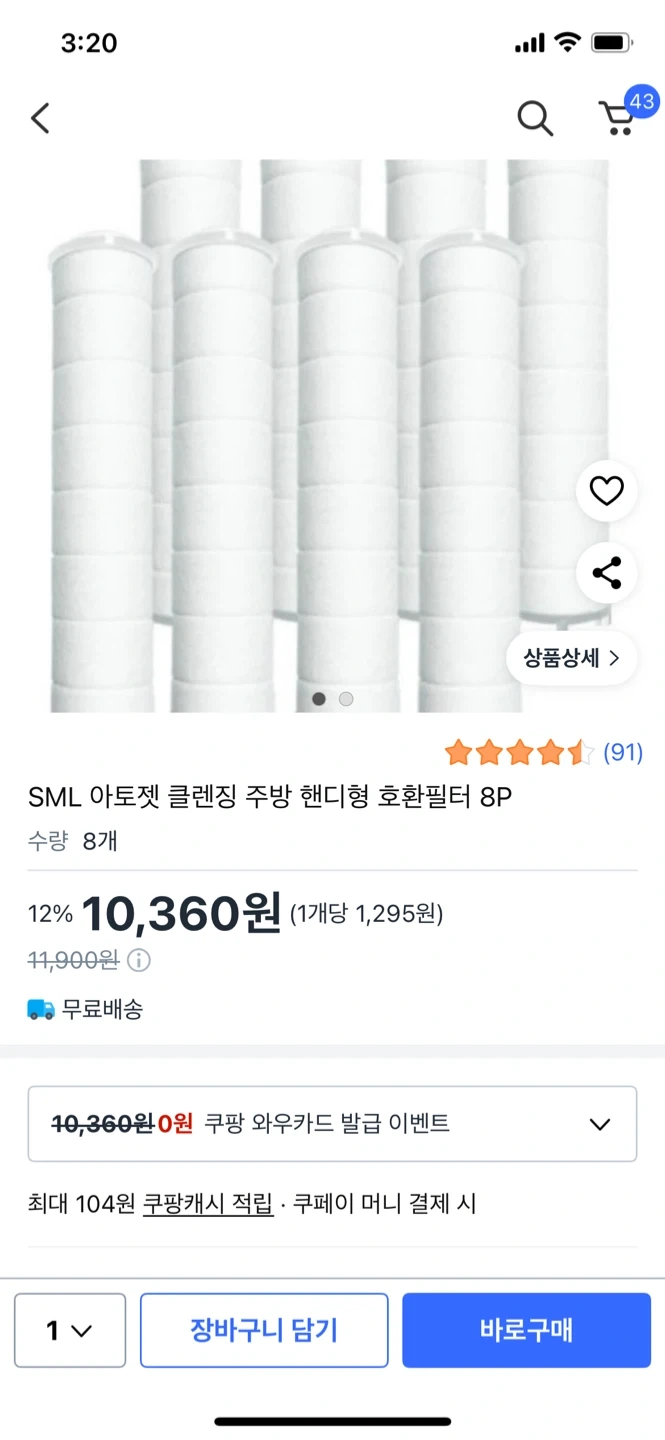Open the 상품상세 product details button

(571, 658)
